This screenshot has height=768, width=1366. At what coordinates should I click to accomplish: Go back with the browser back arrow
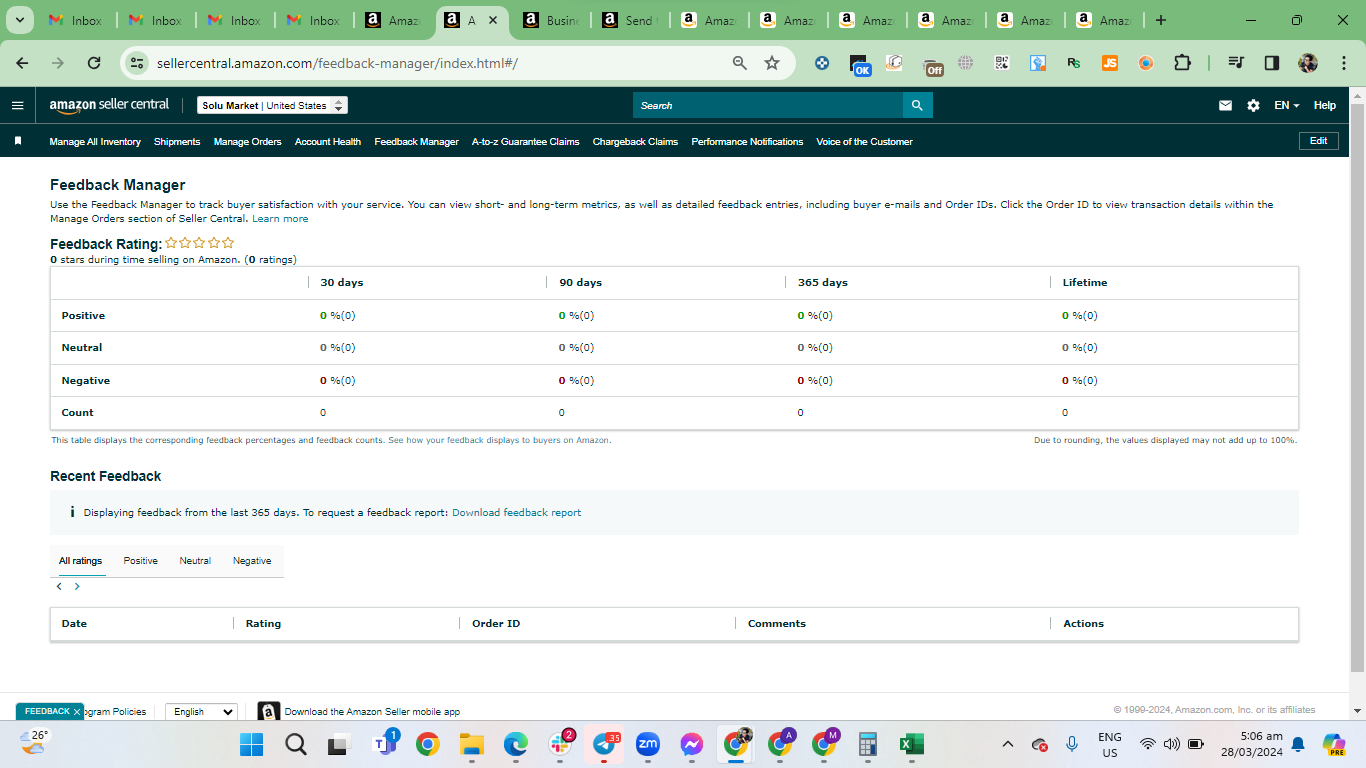pos(22,63)
